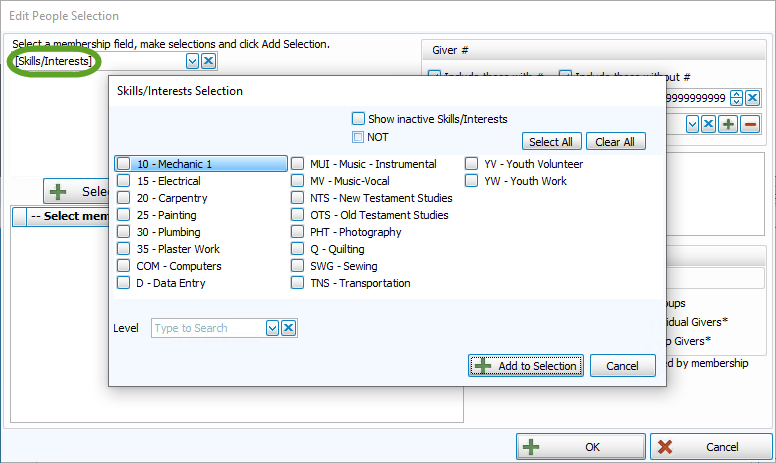Screen dimensions: 776x463
Task: Click the red minus icon in Giver panel
Action: pyautogui.click(x=750, y=124)
